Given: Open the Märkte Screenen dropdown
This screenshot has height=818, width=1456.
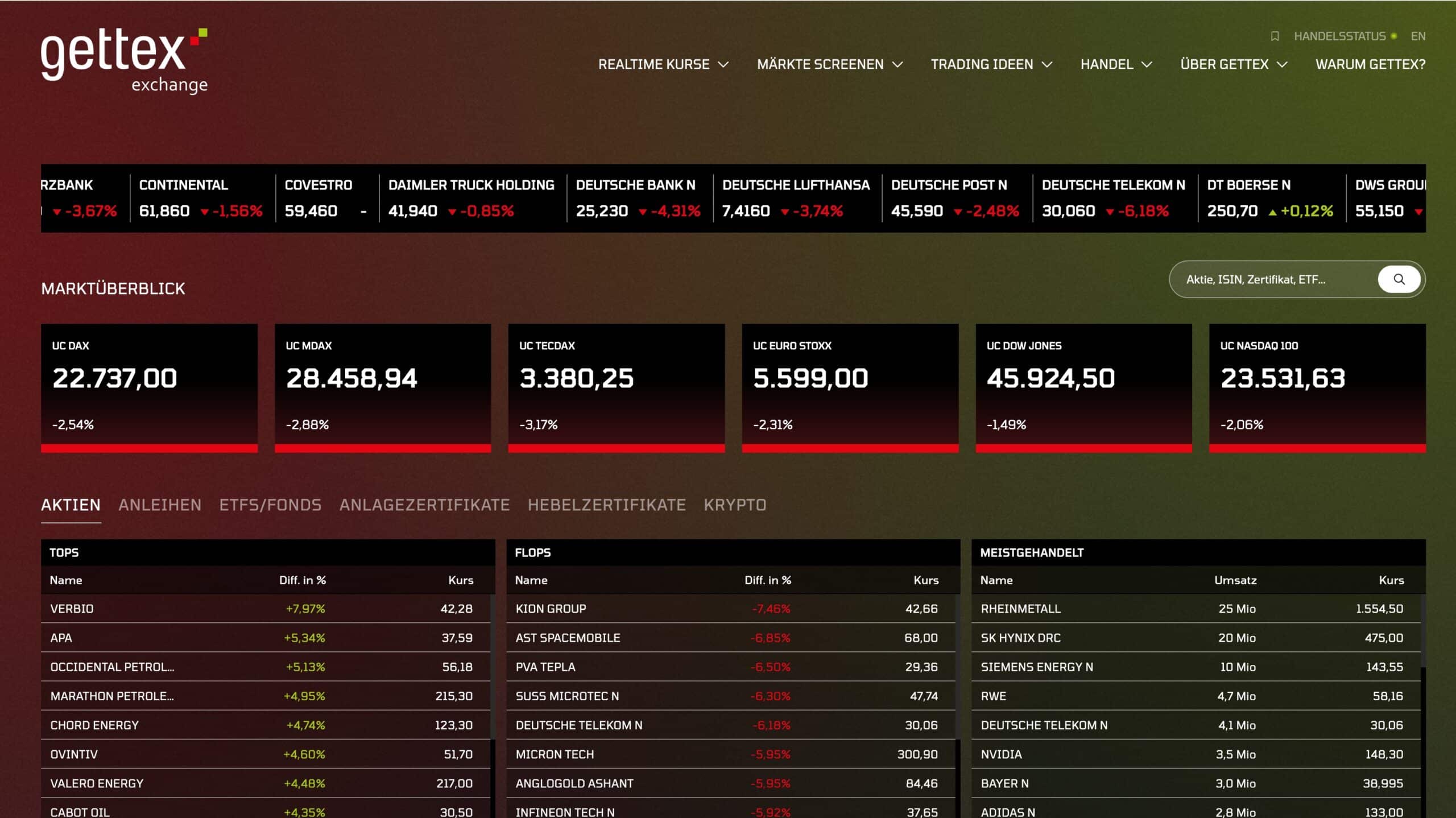Looking at the screenshot, I should pos(829,64).
